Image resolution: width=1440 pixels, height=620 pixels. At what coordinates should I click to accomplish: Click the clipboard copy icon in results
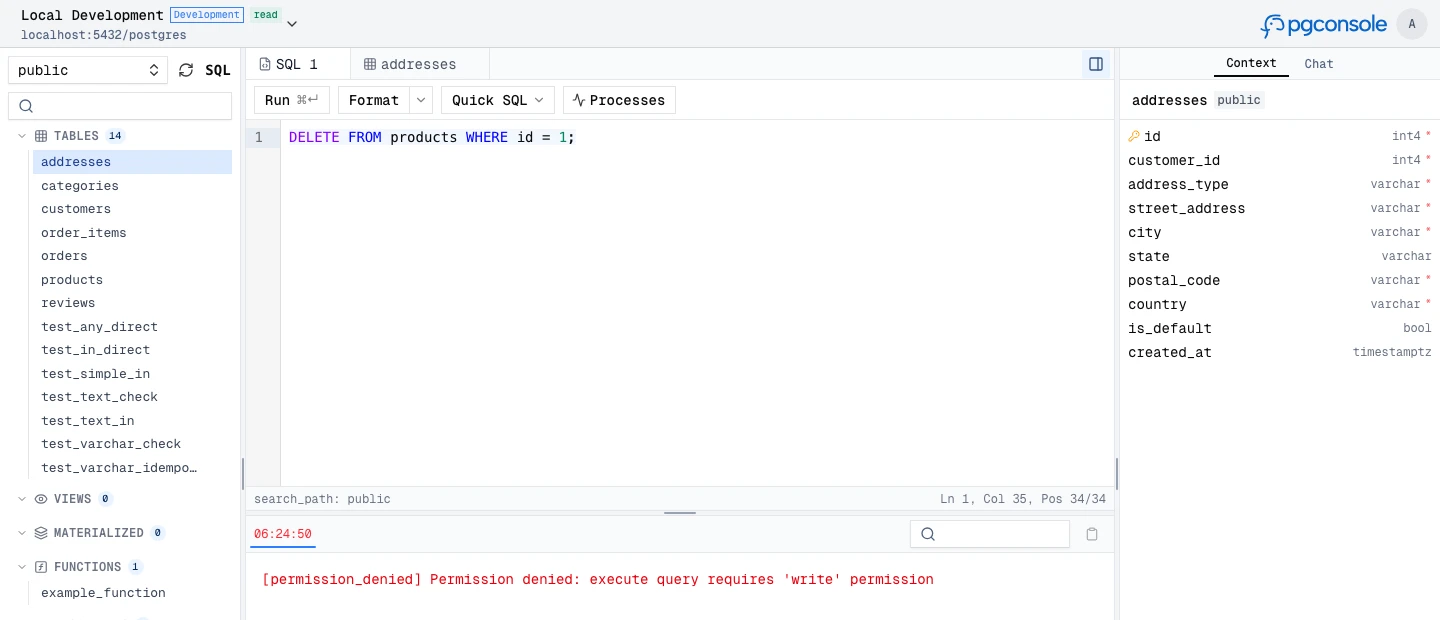[1092, 534]
